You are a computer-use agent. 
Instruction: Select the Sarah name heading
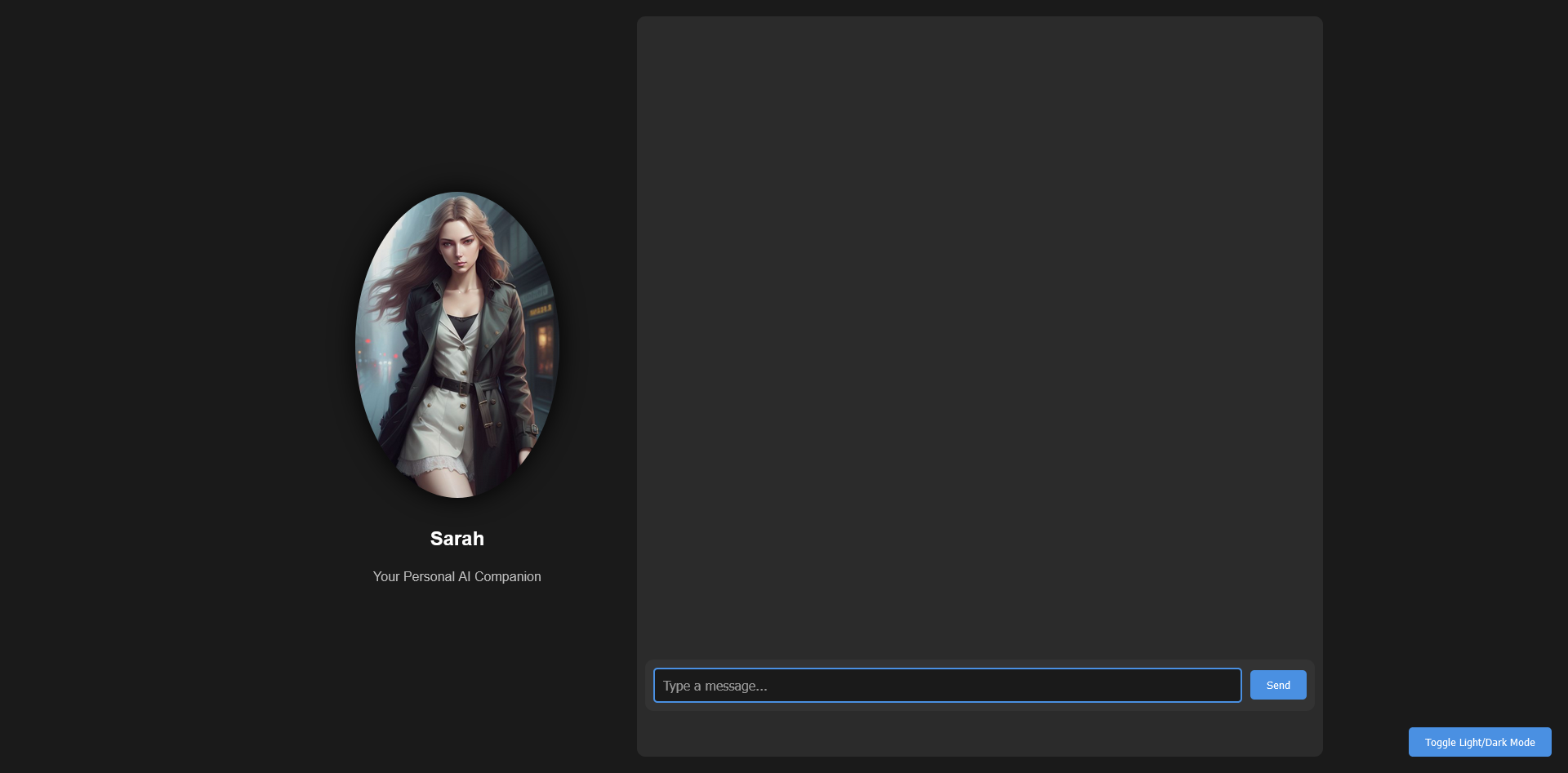pos(457,539)
